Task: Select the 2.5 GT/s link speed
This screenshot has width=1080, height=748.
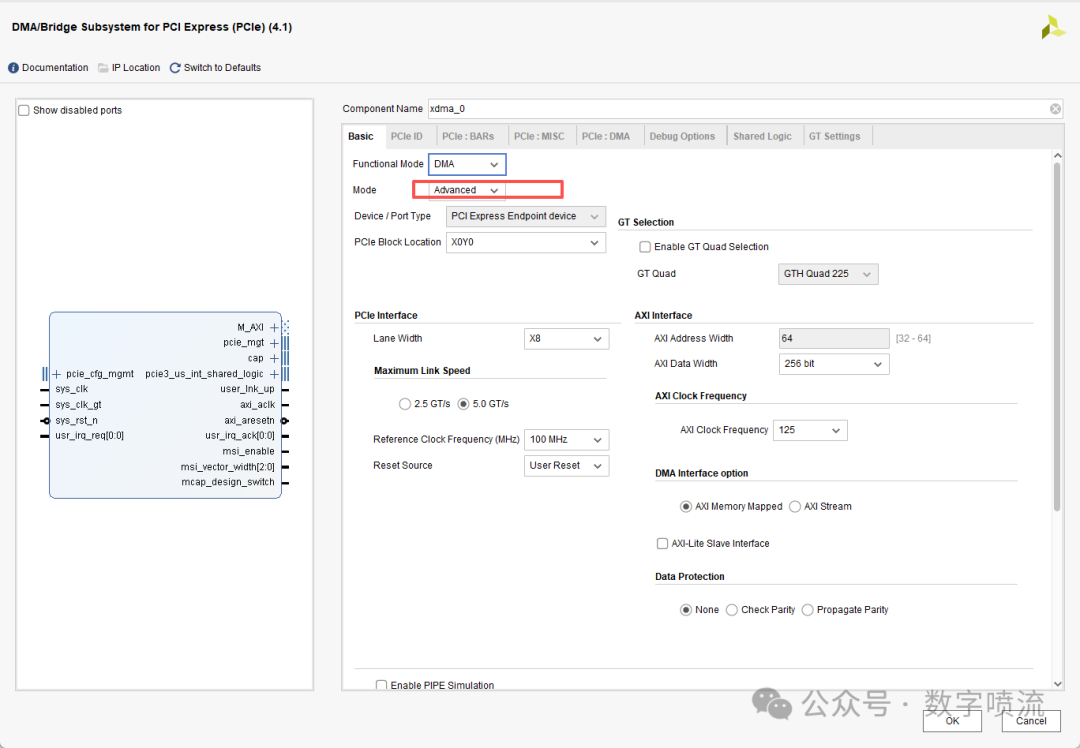Action: click(405, 404)
